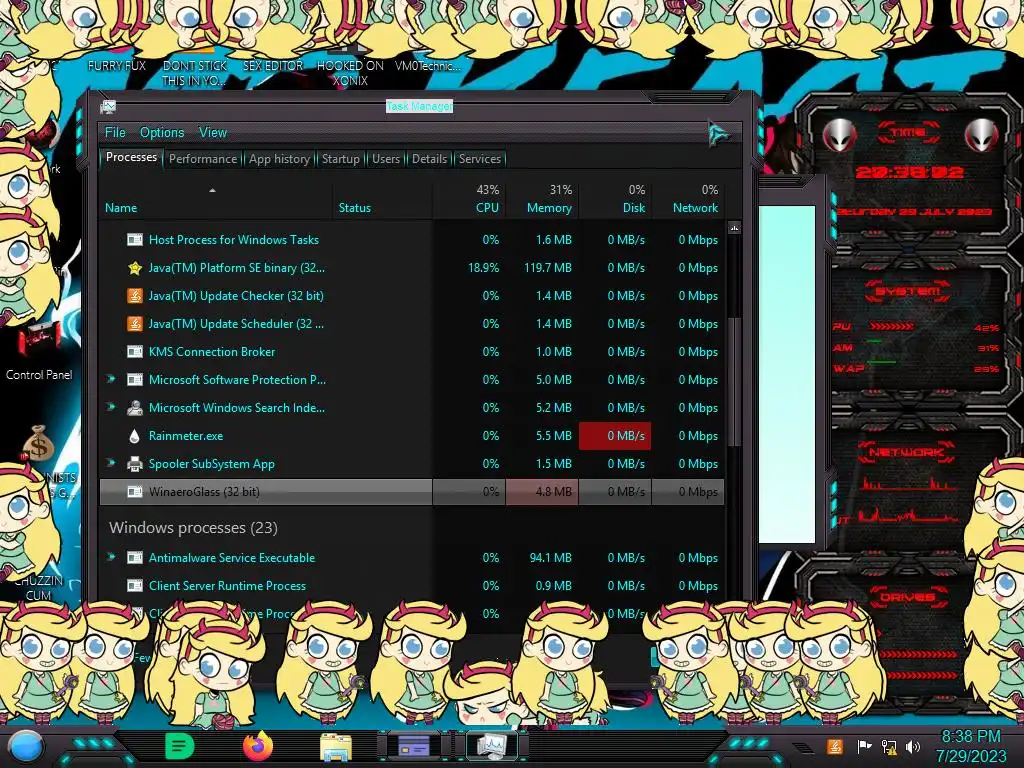The image size is (1024, 768).
Task: Open the Action Center flag icon
Action: click(864, 746)
